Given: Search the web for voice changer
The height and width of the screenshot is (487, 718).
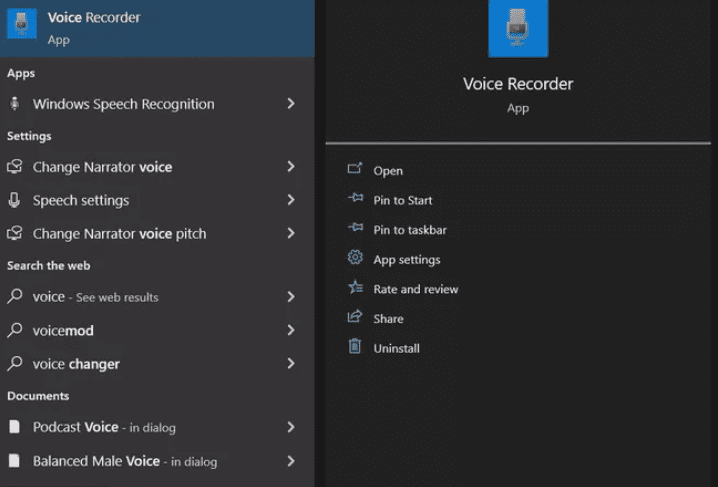Looking at the screenshot, I should 76,364.
